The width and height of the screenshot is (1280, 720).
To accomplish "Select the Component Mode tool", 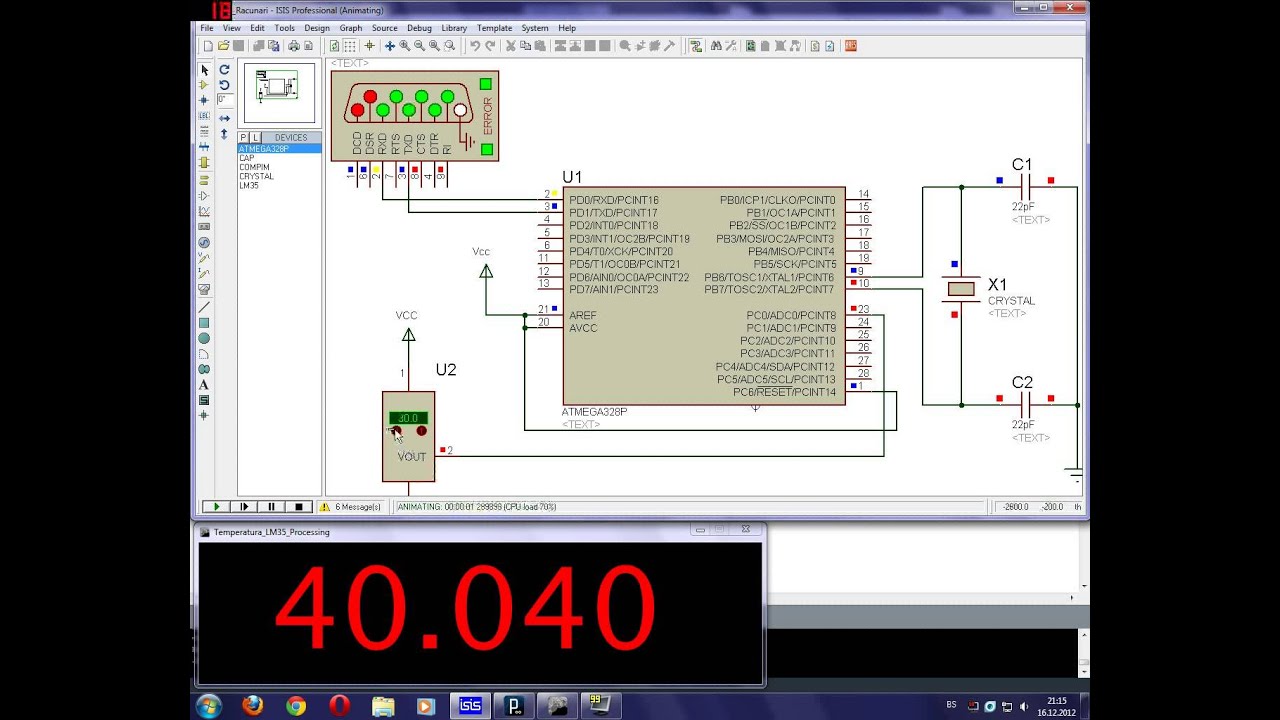I will point(204,85).
